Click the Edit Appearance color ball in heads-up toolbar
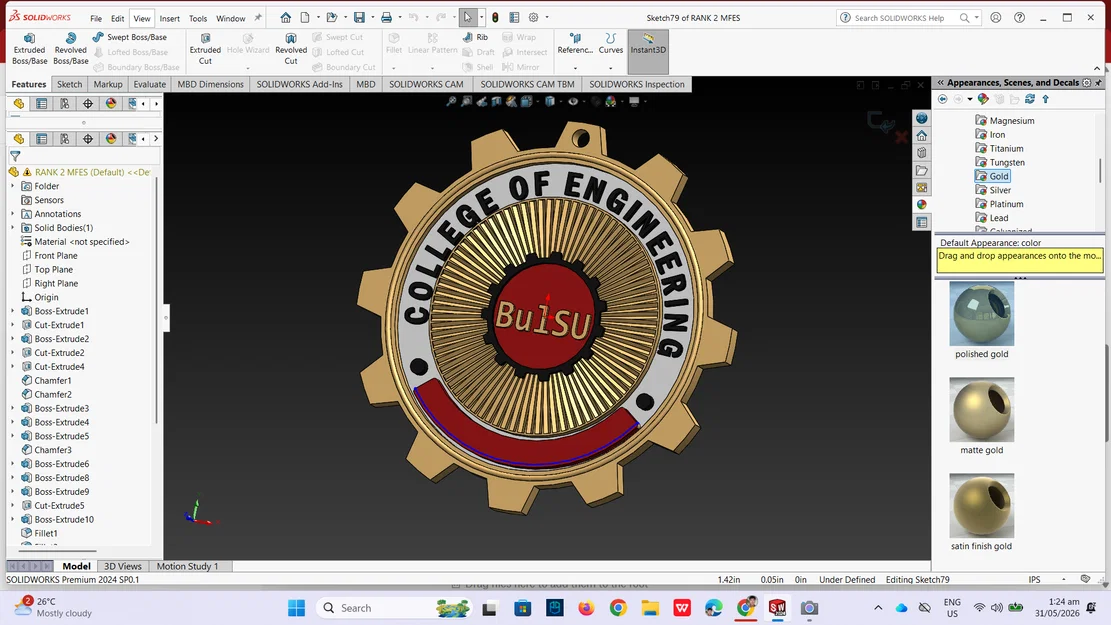The width and height of the screenshot is (1111, 625). [611, 101]
